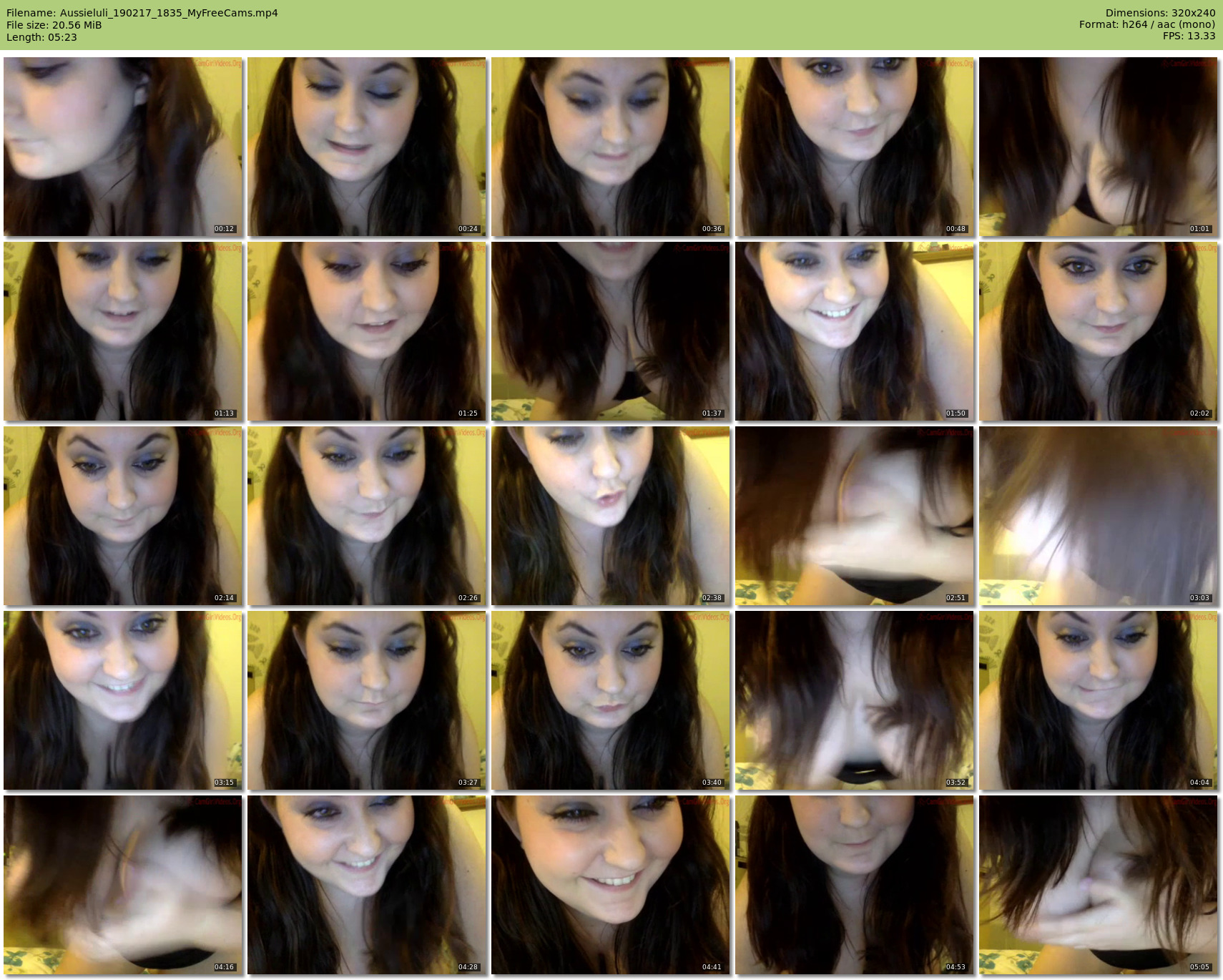This screenshot has width=1223, height=980.
Task: Click the frame labeled 04:41
Action: (611, 885)
